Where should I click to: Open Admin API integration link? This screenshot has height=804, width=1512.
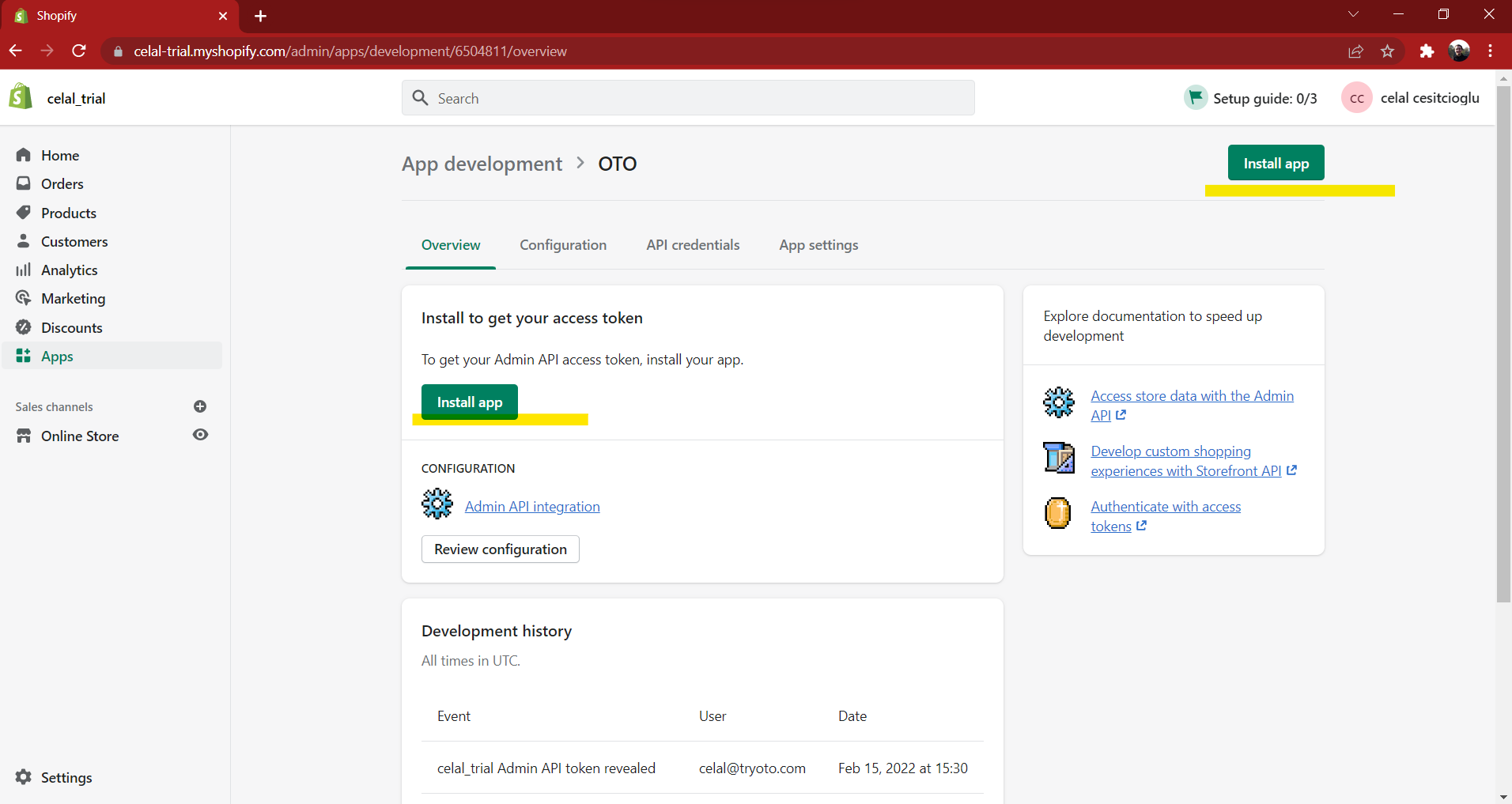pos(532,507)
